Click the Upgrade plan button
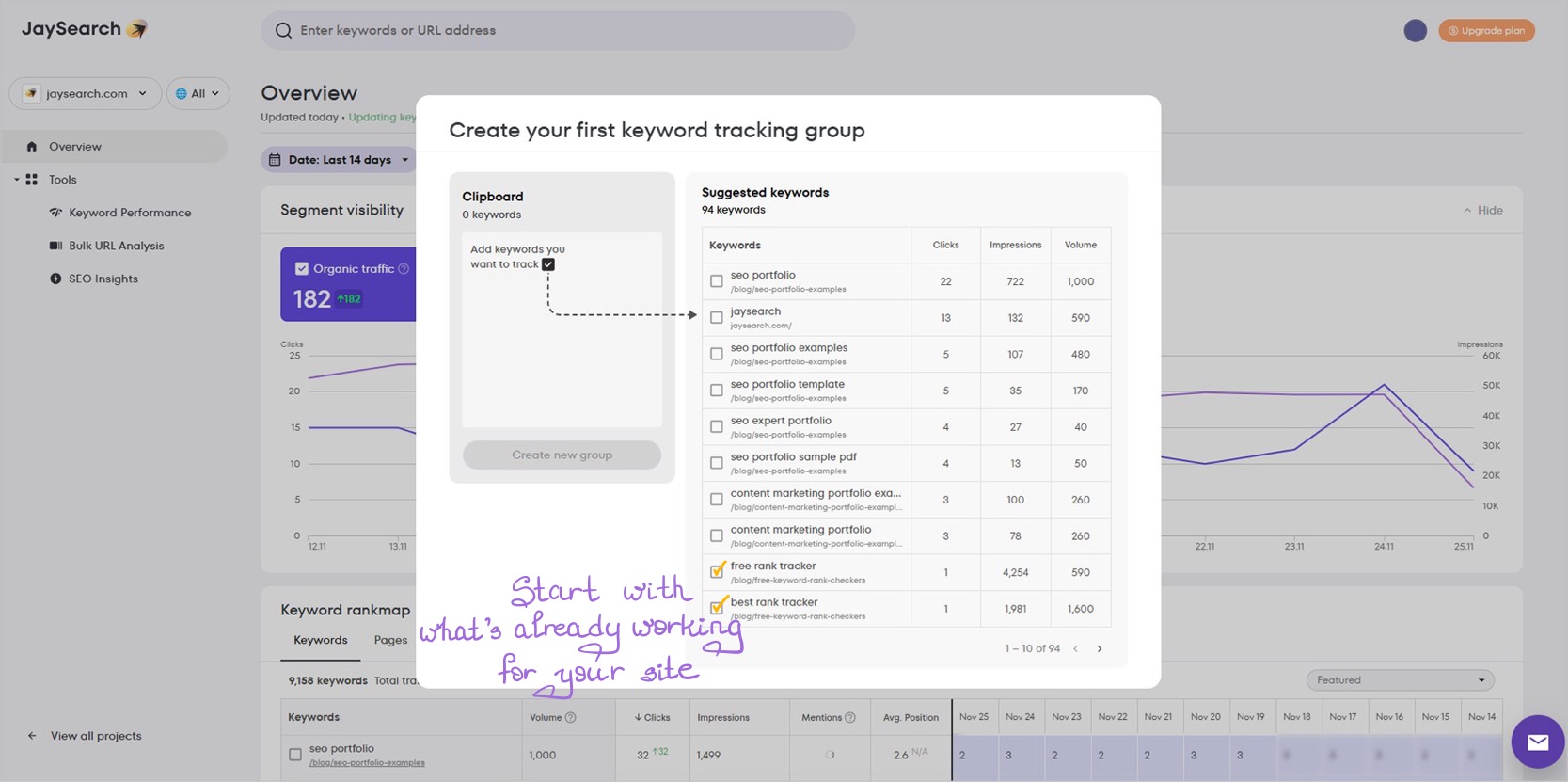This screenshot has height=782, width=1568. click(x=1486, y=31)
